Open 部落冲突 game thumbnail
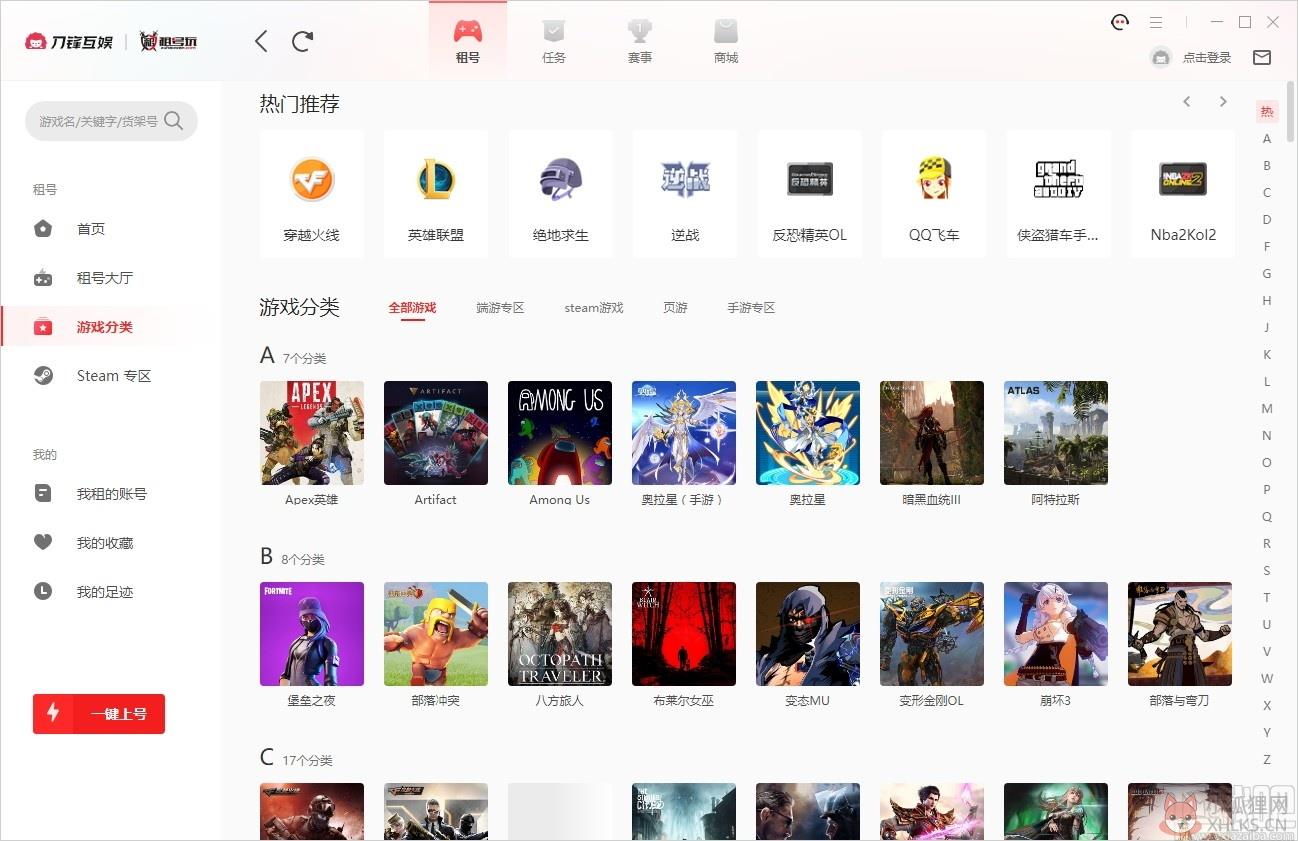Screen dimensions: 1298x841 pos(436,634)
